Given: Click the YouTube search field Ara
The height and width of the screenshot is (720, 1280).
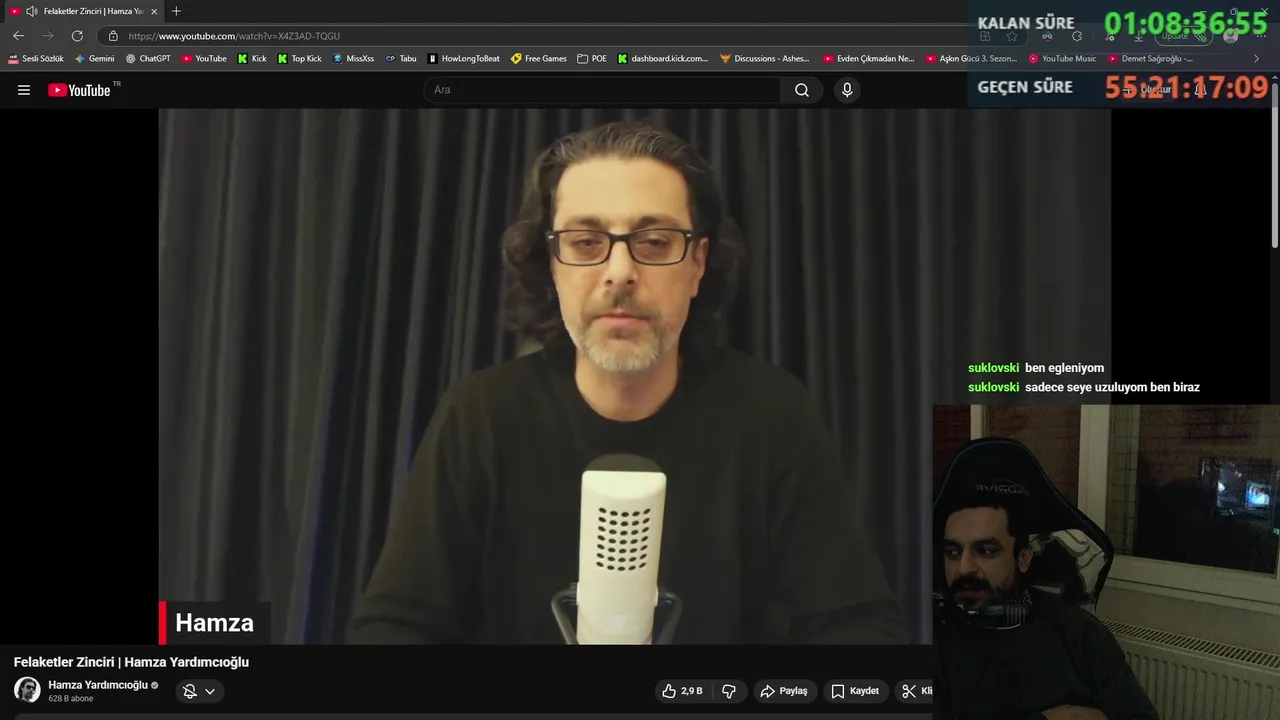Looking at the screenshot, I should tap(603, 90).
